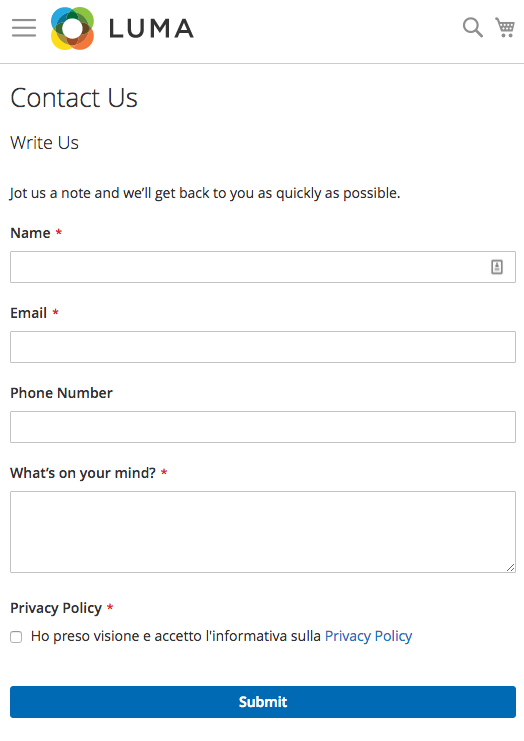524x741 pixels.
Task: Focus the Phone Number input field
Action: (263, 427)
